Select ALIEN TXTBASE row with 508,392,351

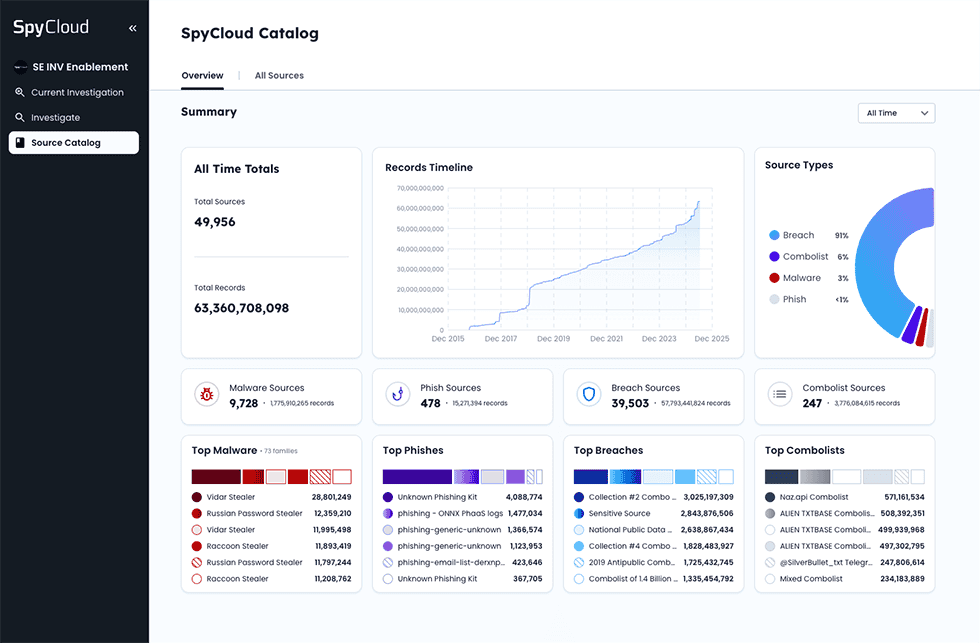coord(844,514)
